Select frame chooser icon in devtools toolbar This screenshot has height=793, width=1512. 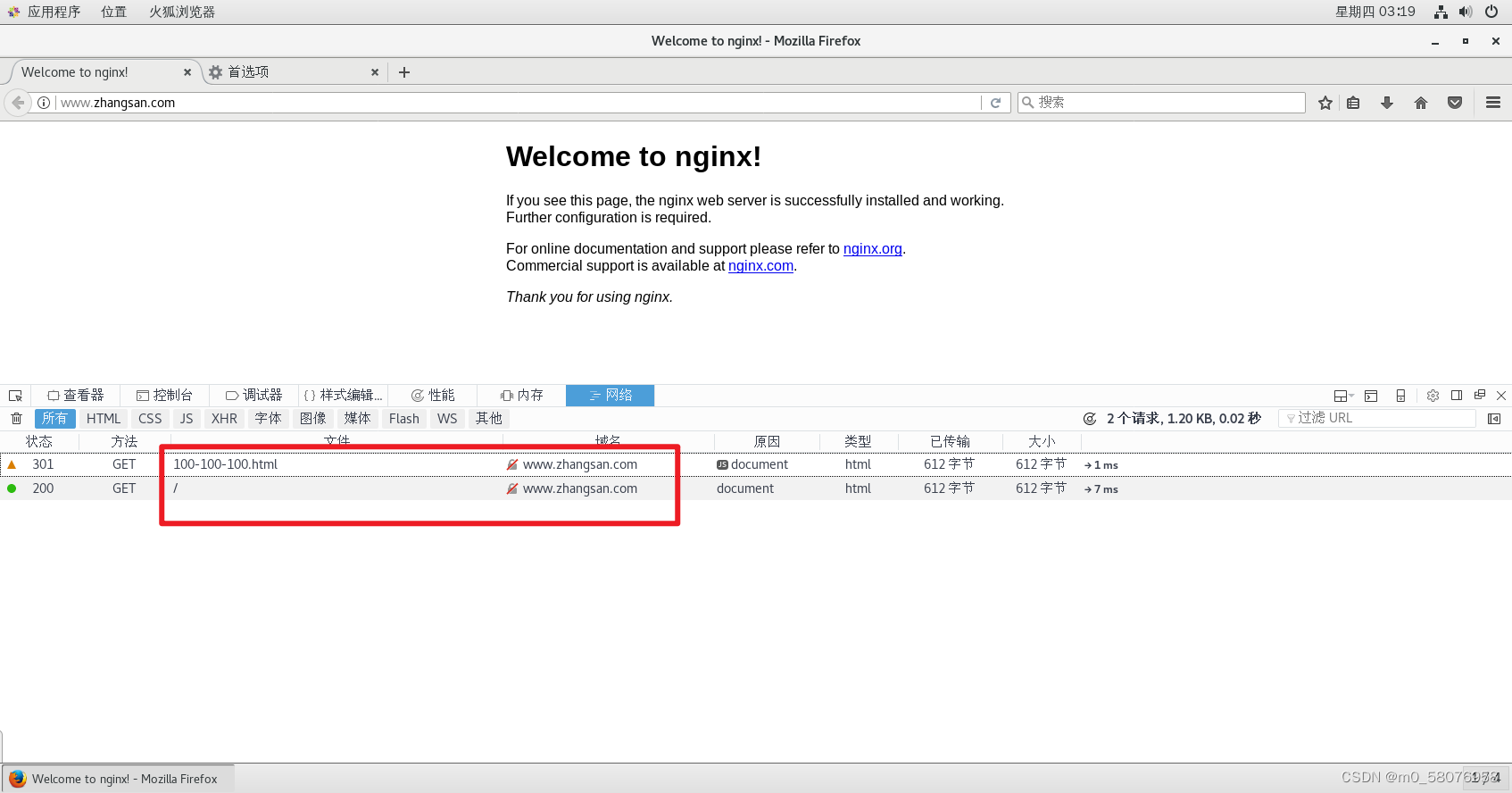coord(1343,396)
